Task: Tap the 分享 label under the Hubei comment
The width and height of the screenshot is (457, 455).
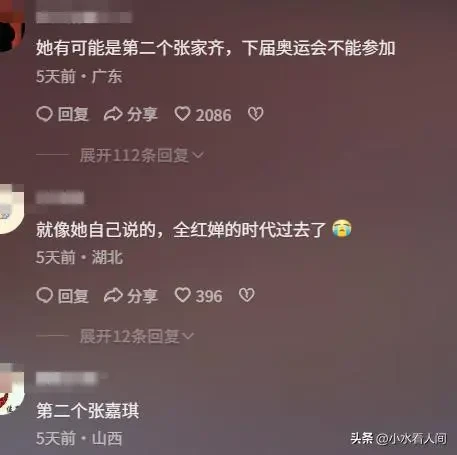Action: pyautogui.click(x=142, y=296)
